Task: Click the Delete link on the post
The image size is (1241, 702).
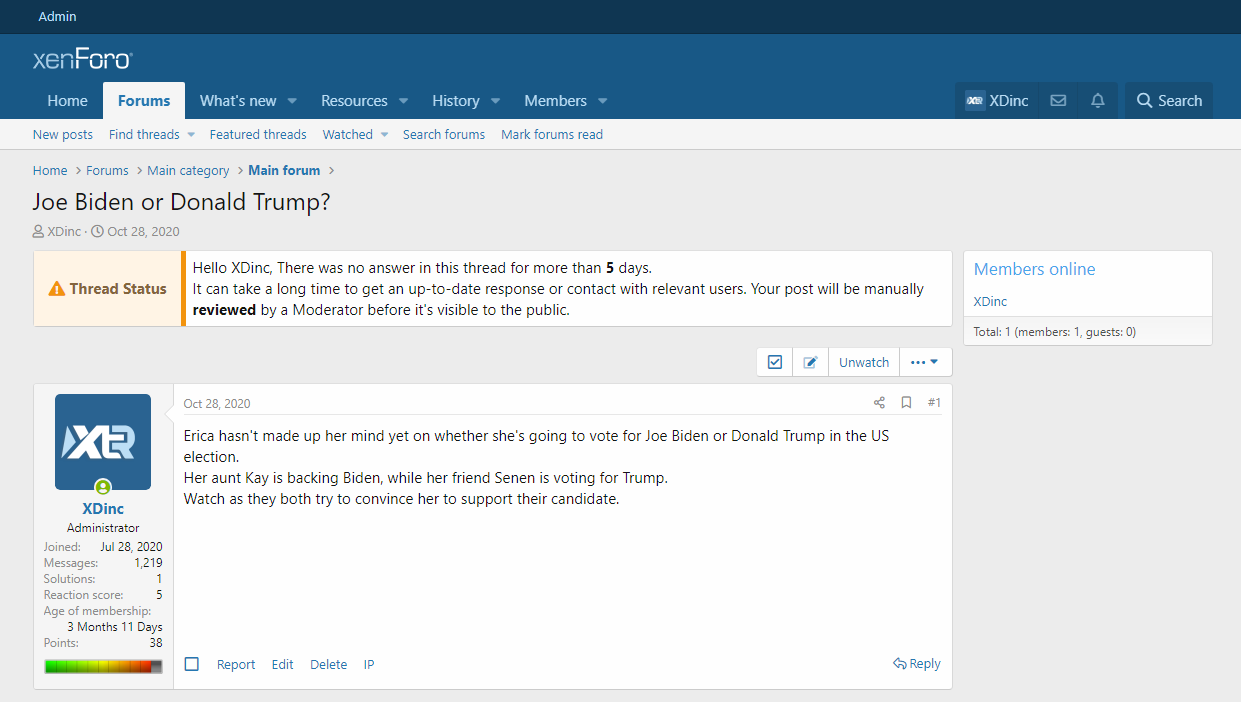Action: point(328,664)
